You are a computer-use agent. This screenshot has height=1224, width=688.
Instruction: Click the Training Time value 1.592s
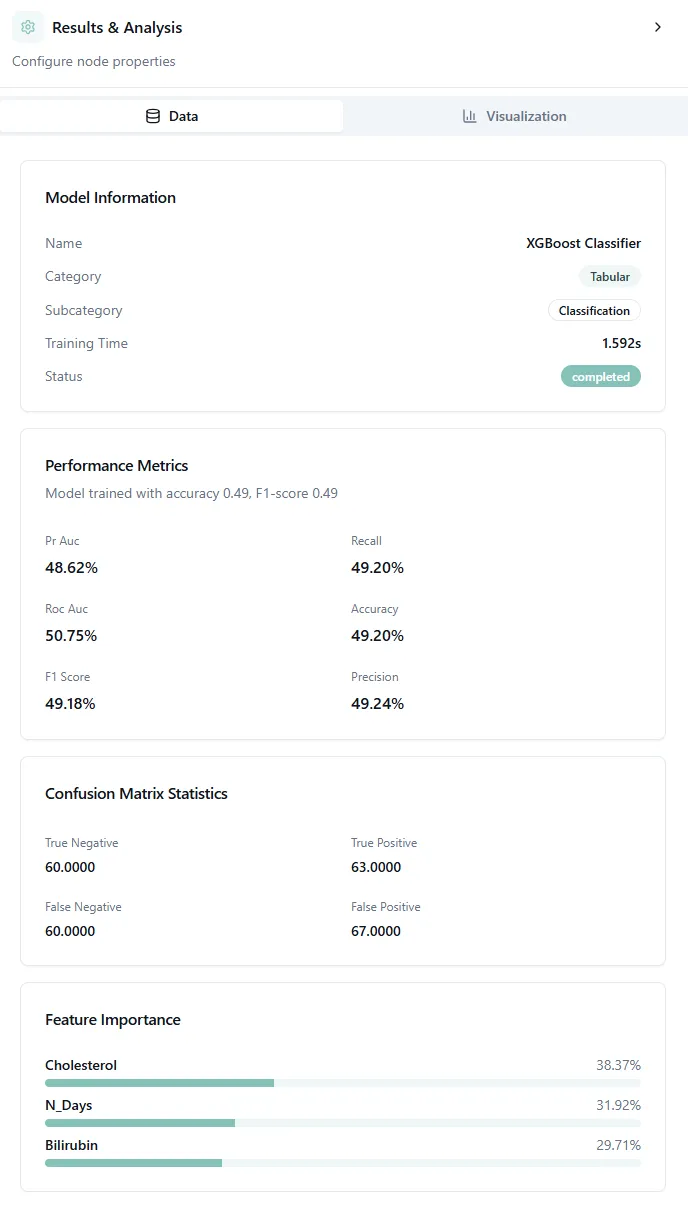[x=621, y=343]
